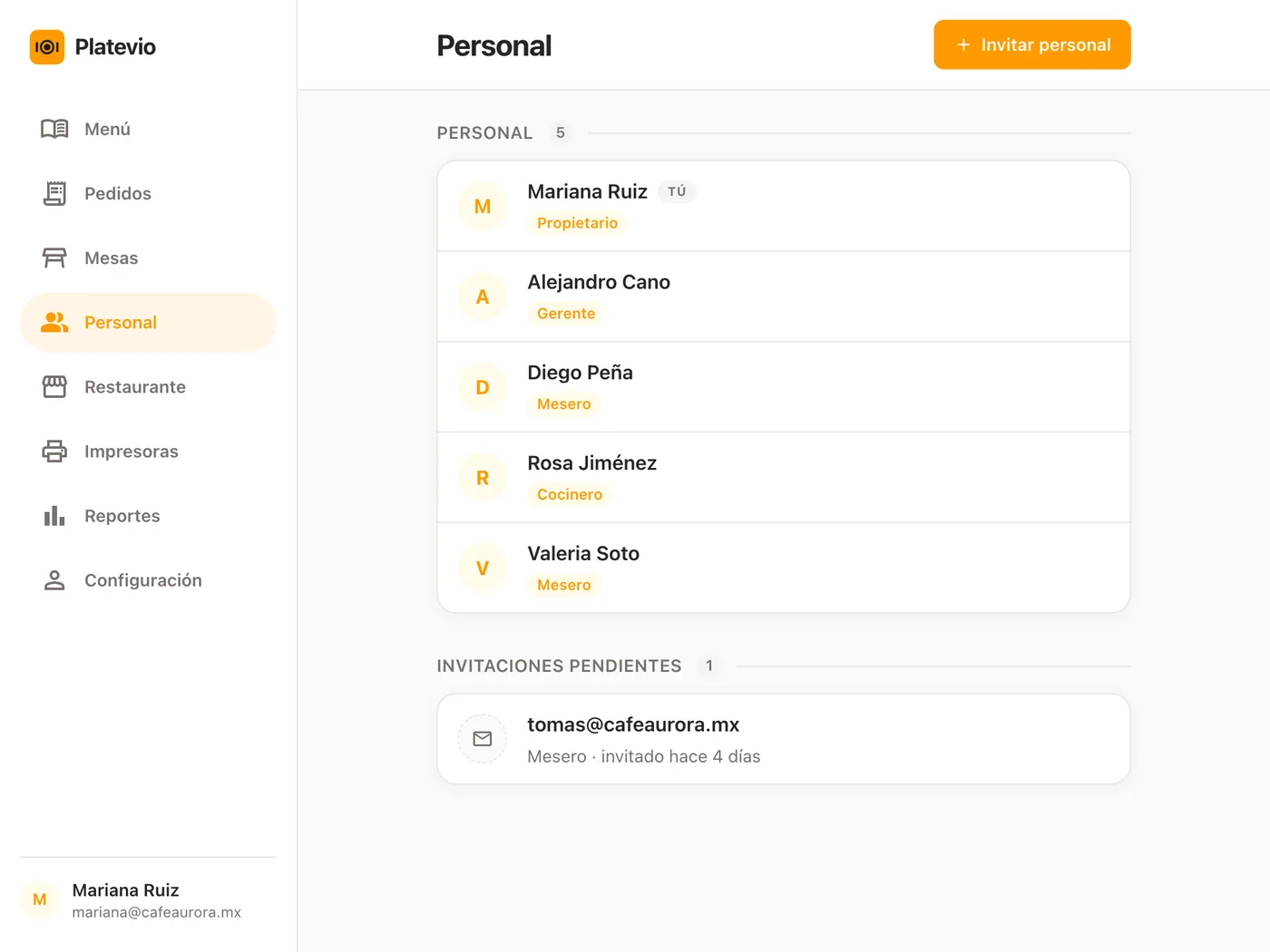Navigate to Restaurante settings
This screenshot has height=952, width=1270.
148,386
